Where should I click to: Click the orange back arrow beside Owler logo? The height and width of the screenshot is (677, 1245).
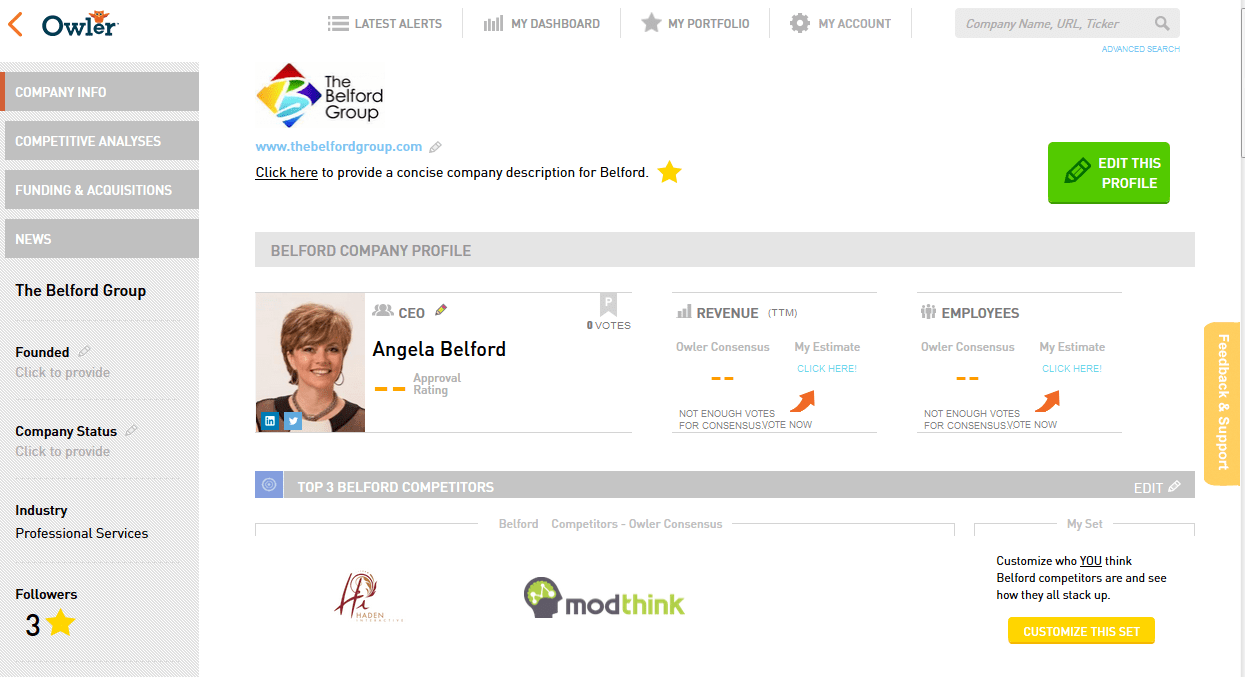[x=15, y=23]
